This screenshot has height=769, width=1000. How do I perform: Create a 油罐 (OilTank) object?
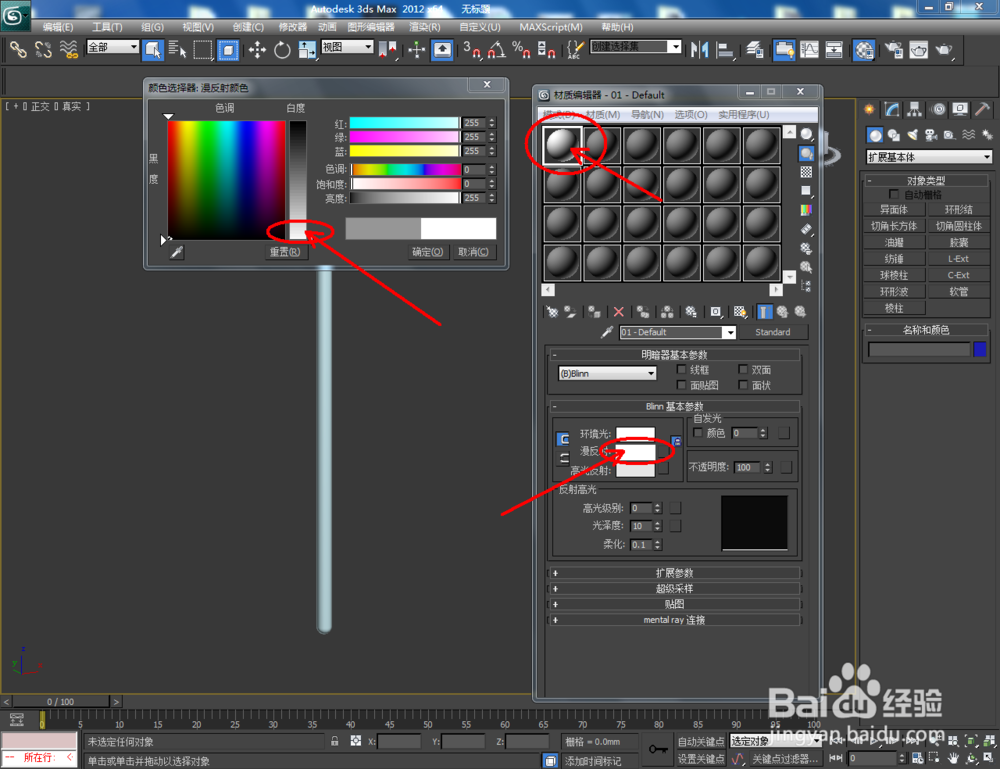click(893, 242)
